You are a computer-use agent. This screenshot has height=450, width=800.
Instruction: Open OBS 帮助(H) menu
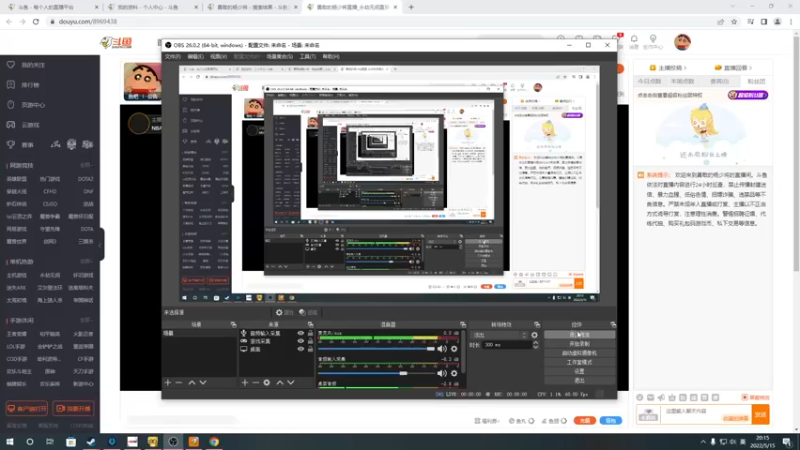(331, 57)
